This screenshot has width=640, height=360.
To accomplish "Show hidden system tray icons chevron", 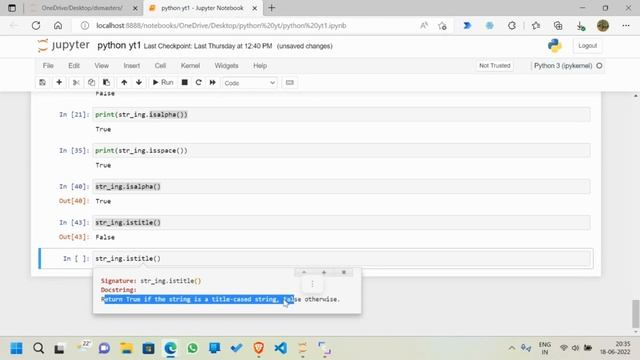I will [x=511, y=348].
